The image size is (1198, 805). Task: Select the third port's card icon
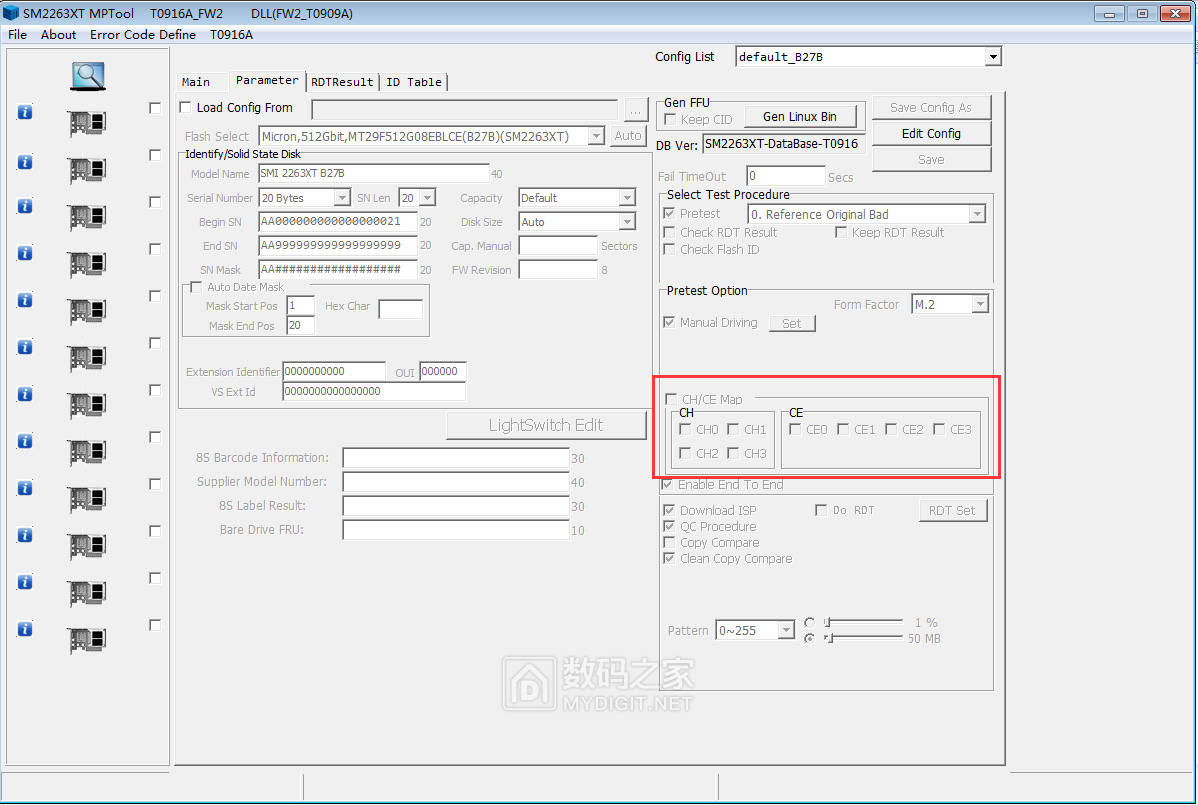tap(86, 218)
